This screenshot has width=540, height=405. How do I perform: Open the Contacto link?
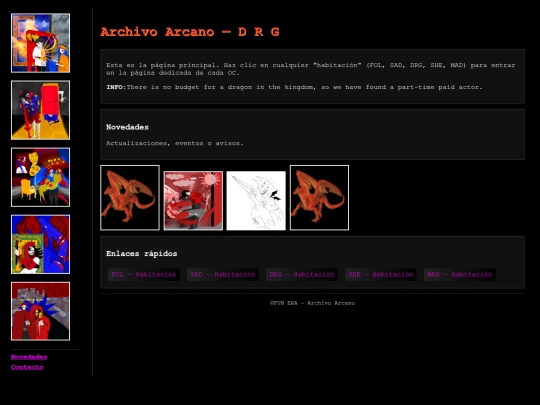pyautogui.click(x=27, y=367)
